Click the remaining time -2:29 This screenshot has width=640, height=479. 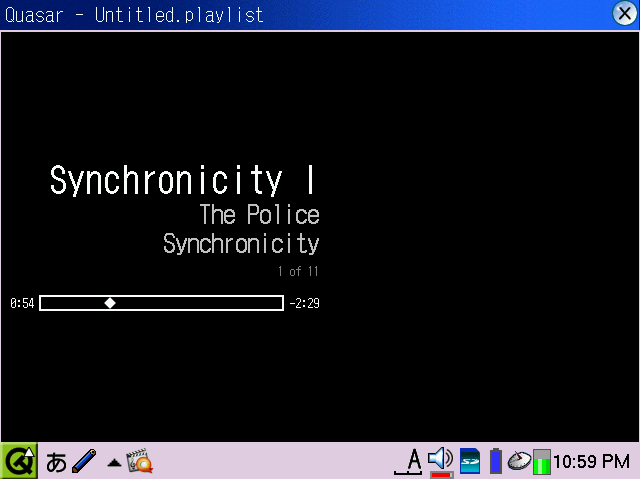(x=304, y=303)
